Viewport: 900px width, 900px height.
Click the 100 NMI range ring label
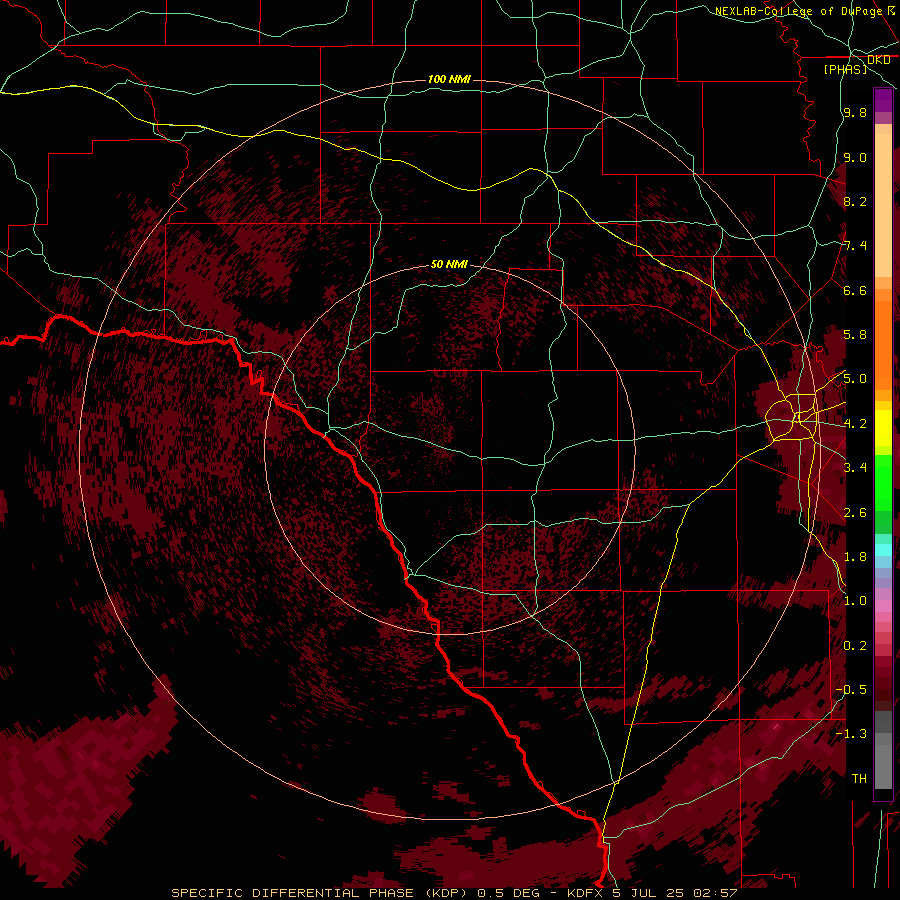tap(449, 79)
